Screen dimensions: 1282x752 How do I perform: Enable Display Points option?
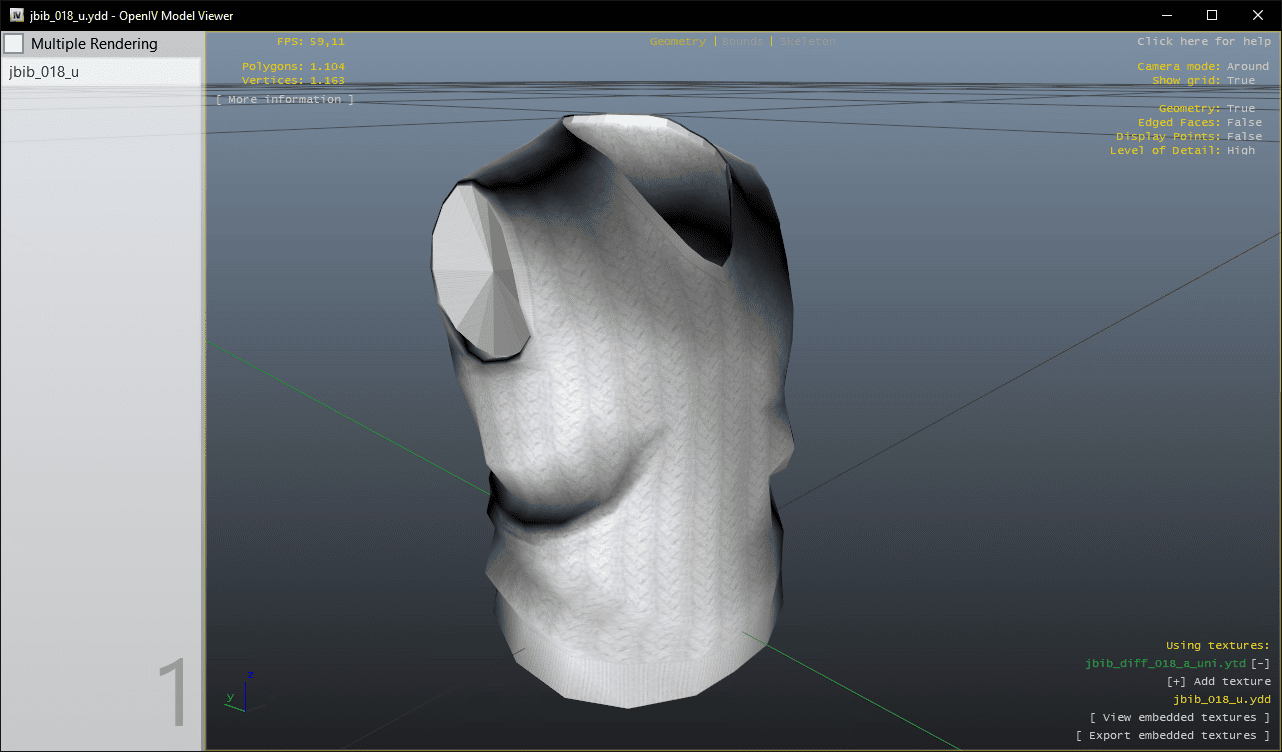(1244, 137)
